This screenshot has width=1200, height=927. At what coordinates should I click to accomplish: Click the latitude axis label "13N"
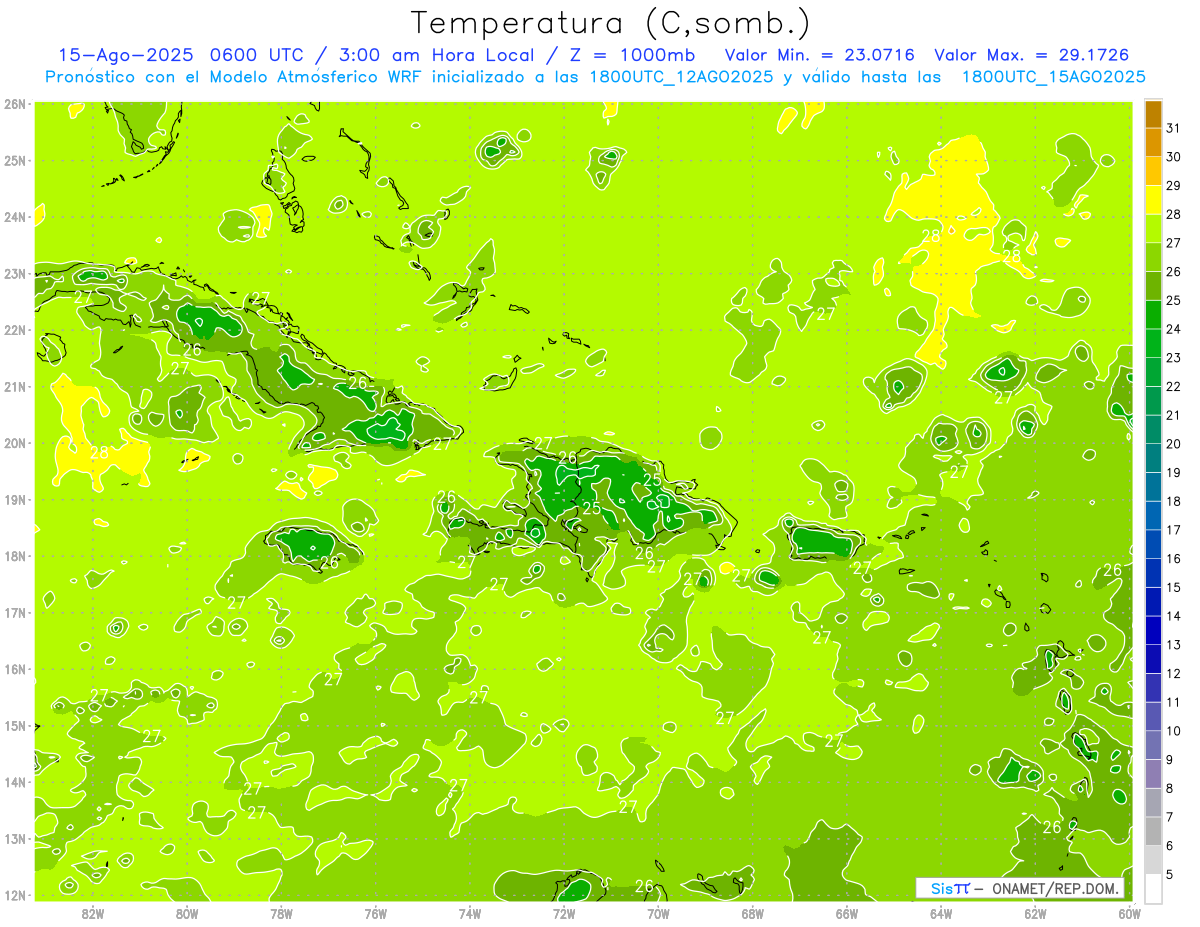click(15, 839)
